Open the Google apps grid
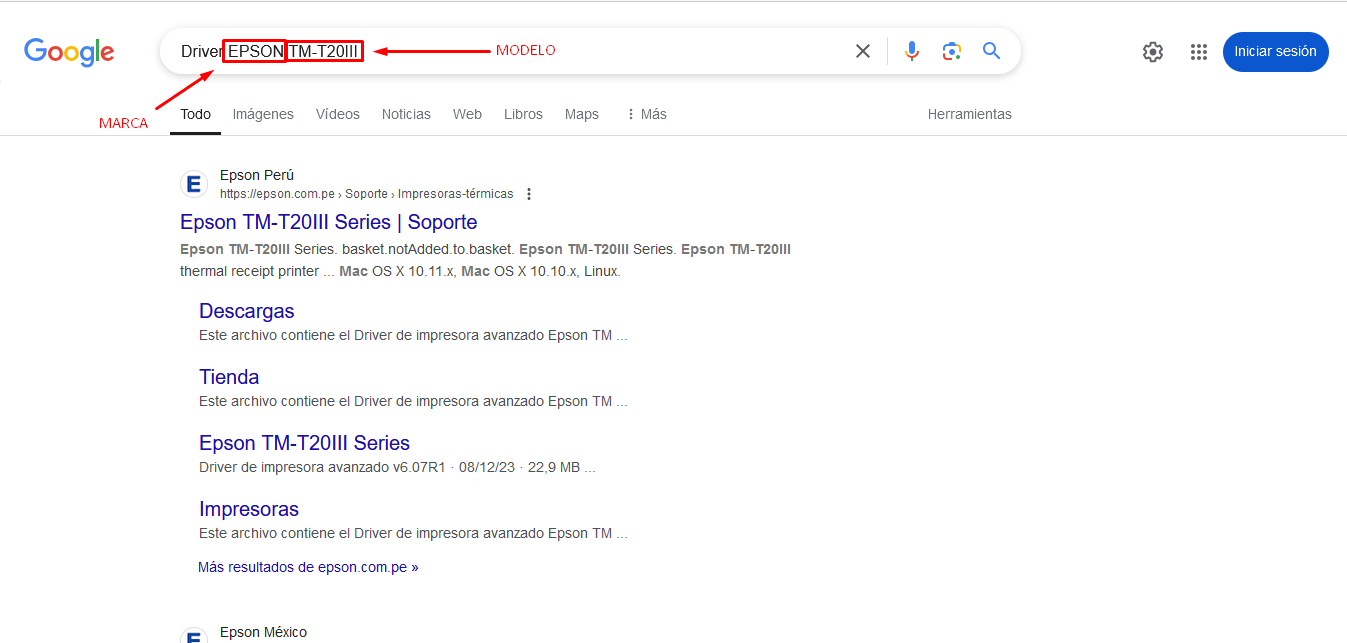 1199,52
